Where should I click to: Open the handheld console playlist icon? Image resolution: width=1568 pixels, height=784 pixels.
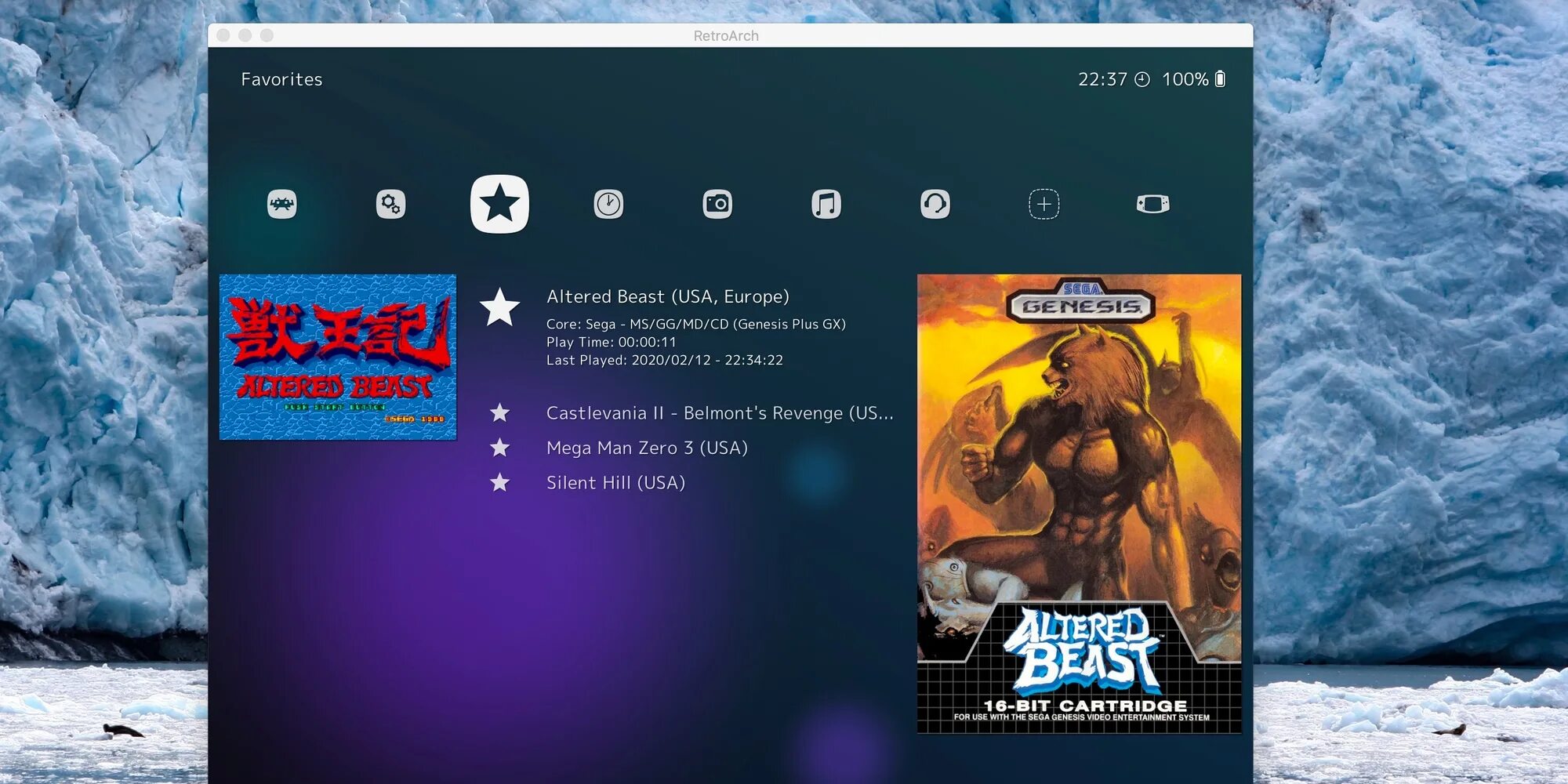(x=1153, y=204)
